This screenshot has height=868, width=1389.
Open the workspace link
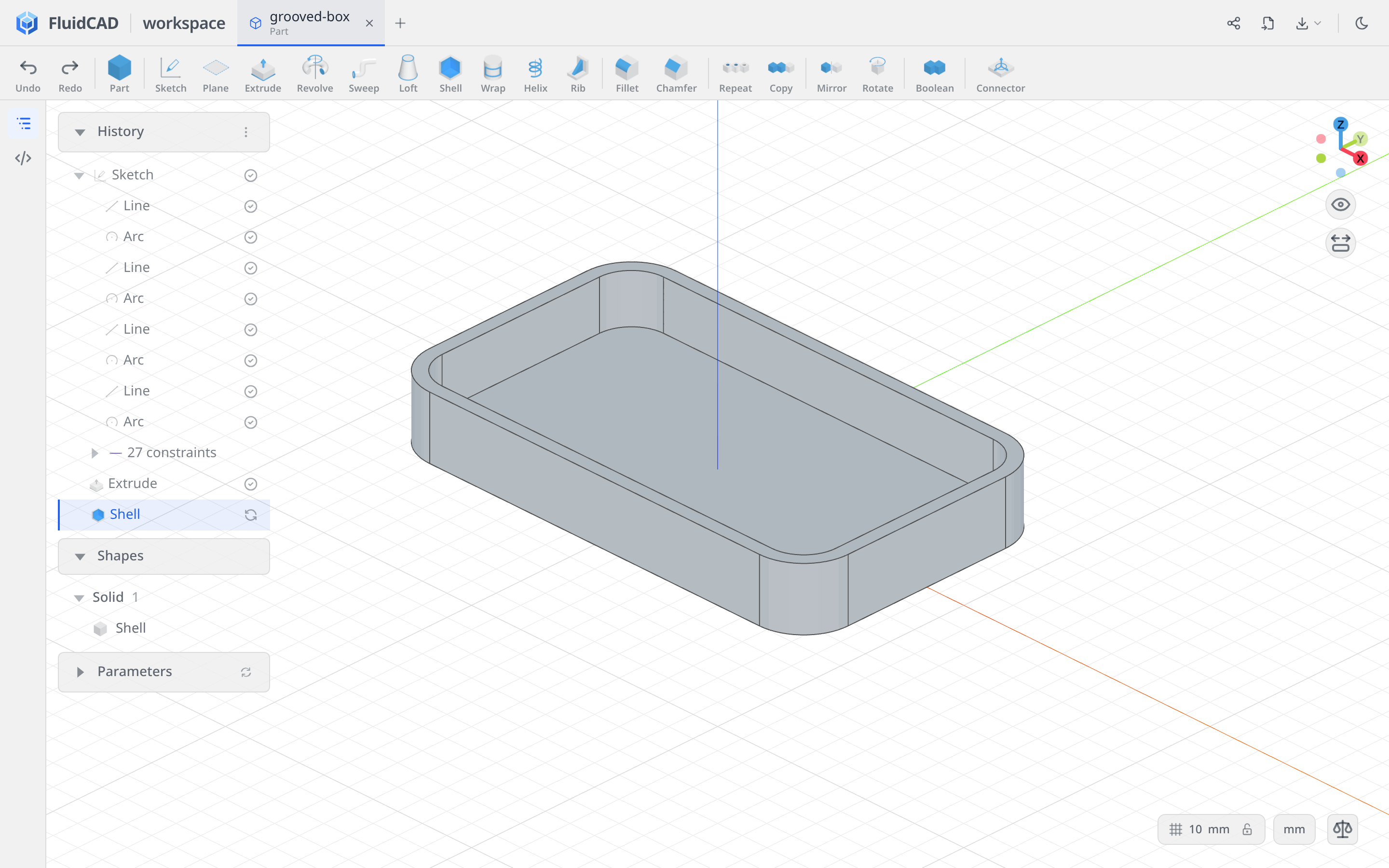coord(184,23)
